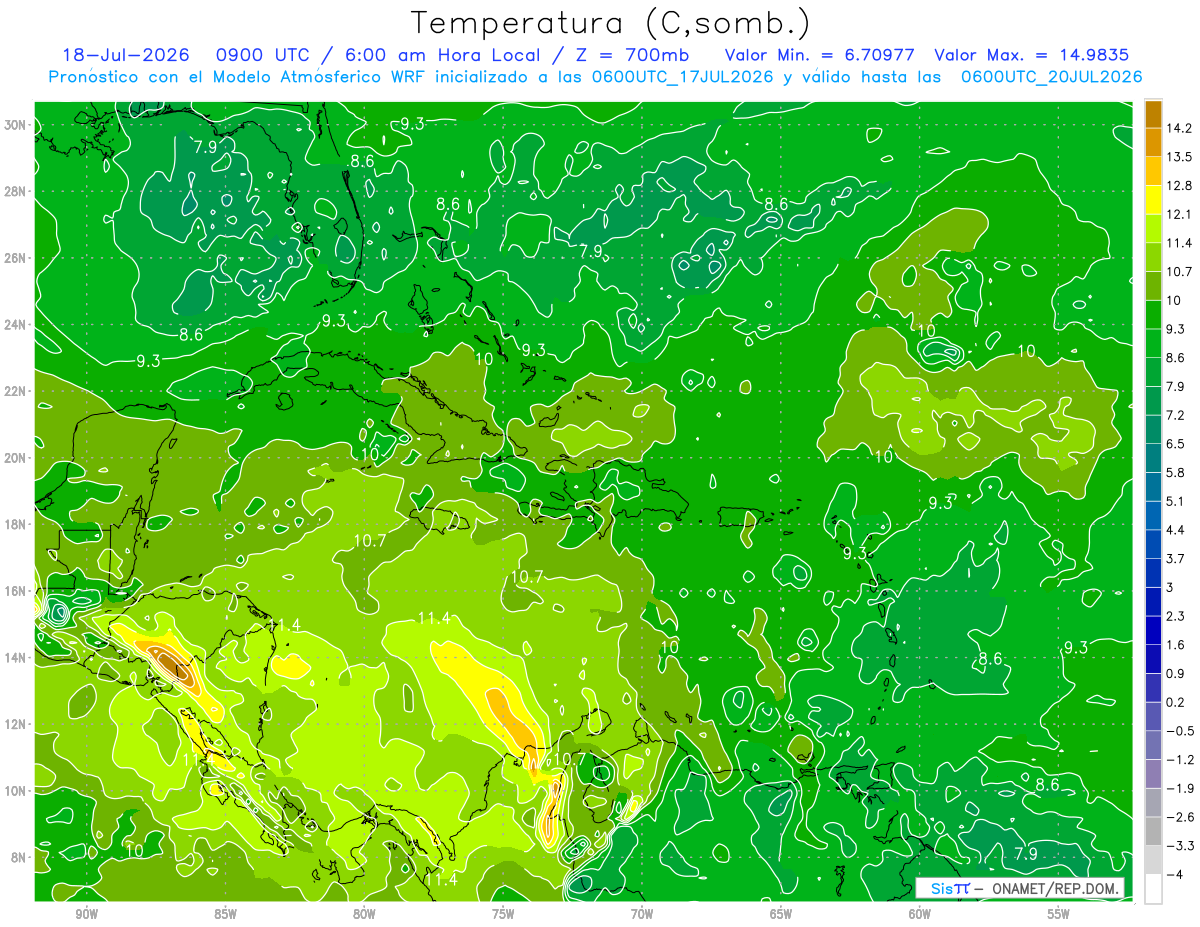1200x927 pixels.
Task: Click "0600UTC_17JUL2026" initialization time text
Action: (683, 76)
